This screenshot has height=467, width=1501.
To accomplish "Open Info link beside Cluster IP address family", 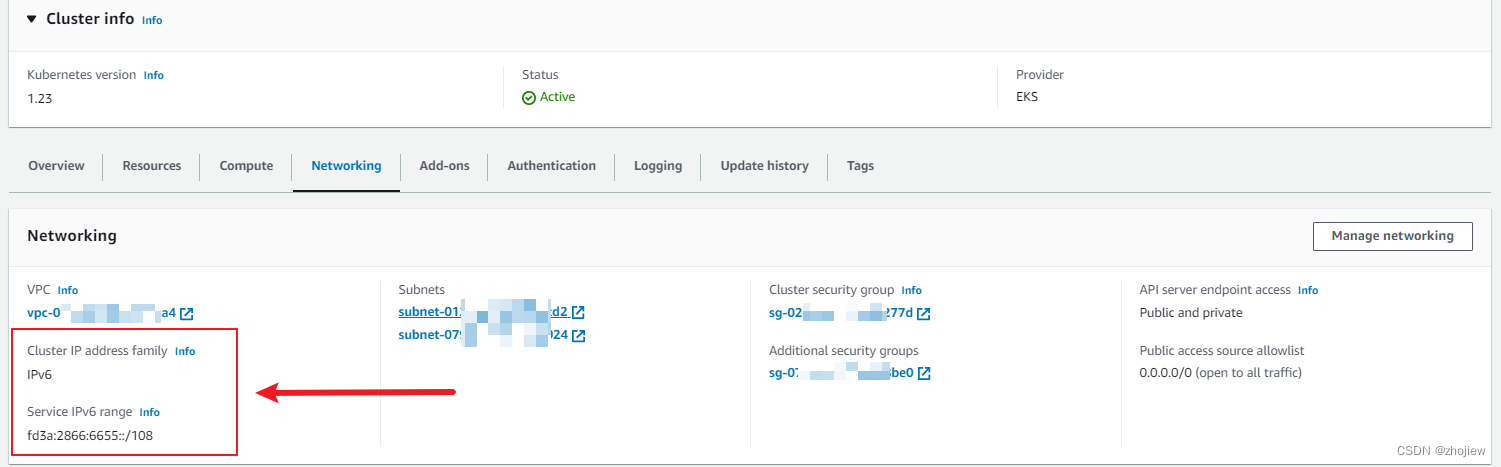I will click(185, 352).
